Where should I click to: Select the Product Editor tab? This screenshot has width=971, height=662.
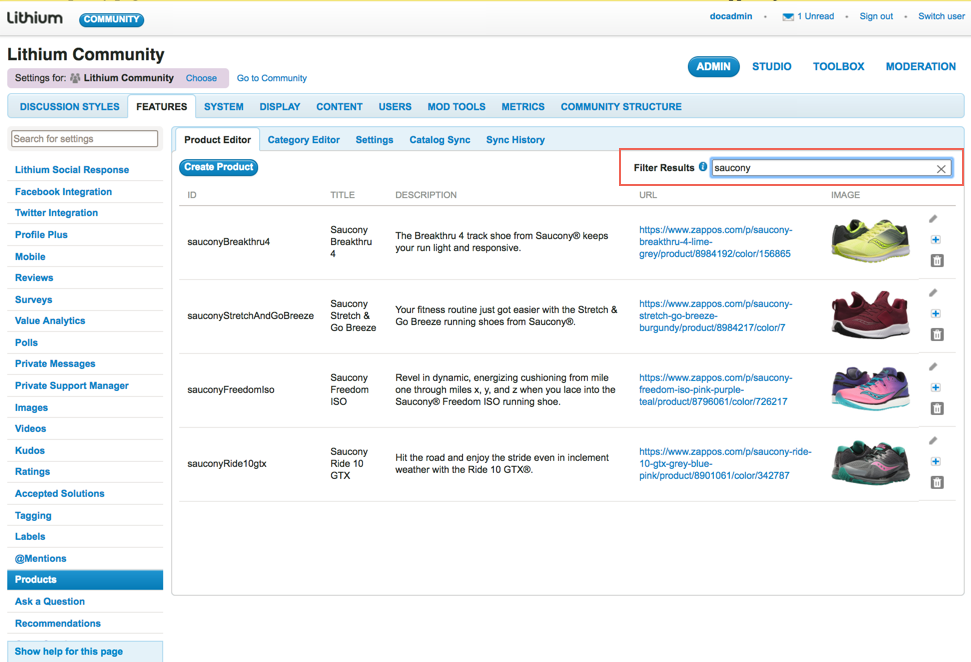coord(217,140)
